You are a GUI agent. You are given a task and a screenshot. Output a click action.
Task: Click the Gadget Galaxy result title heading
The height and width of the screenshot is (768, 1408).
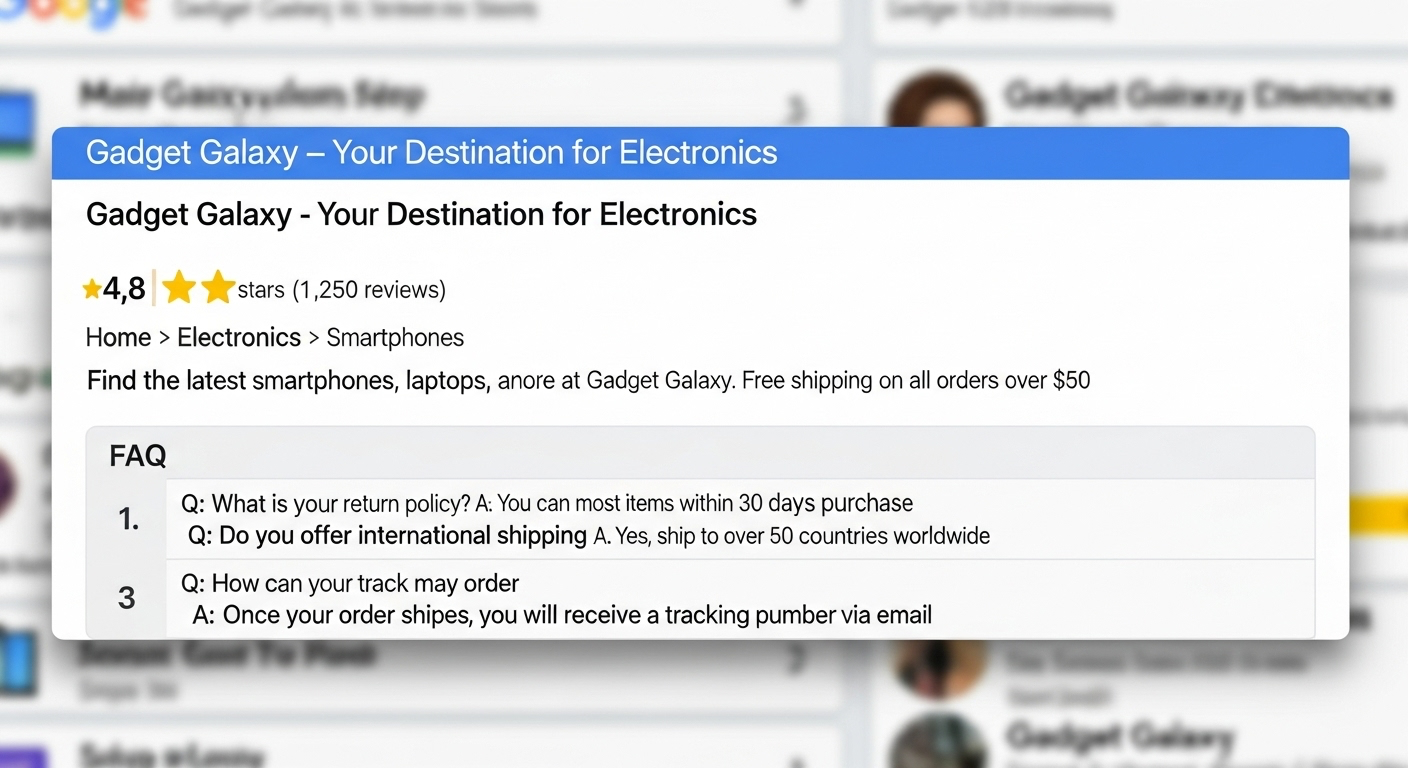(x=421, y=214)
